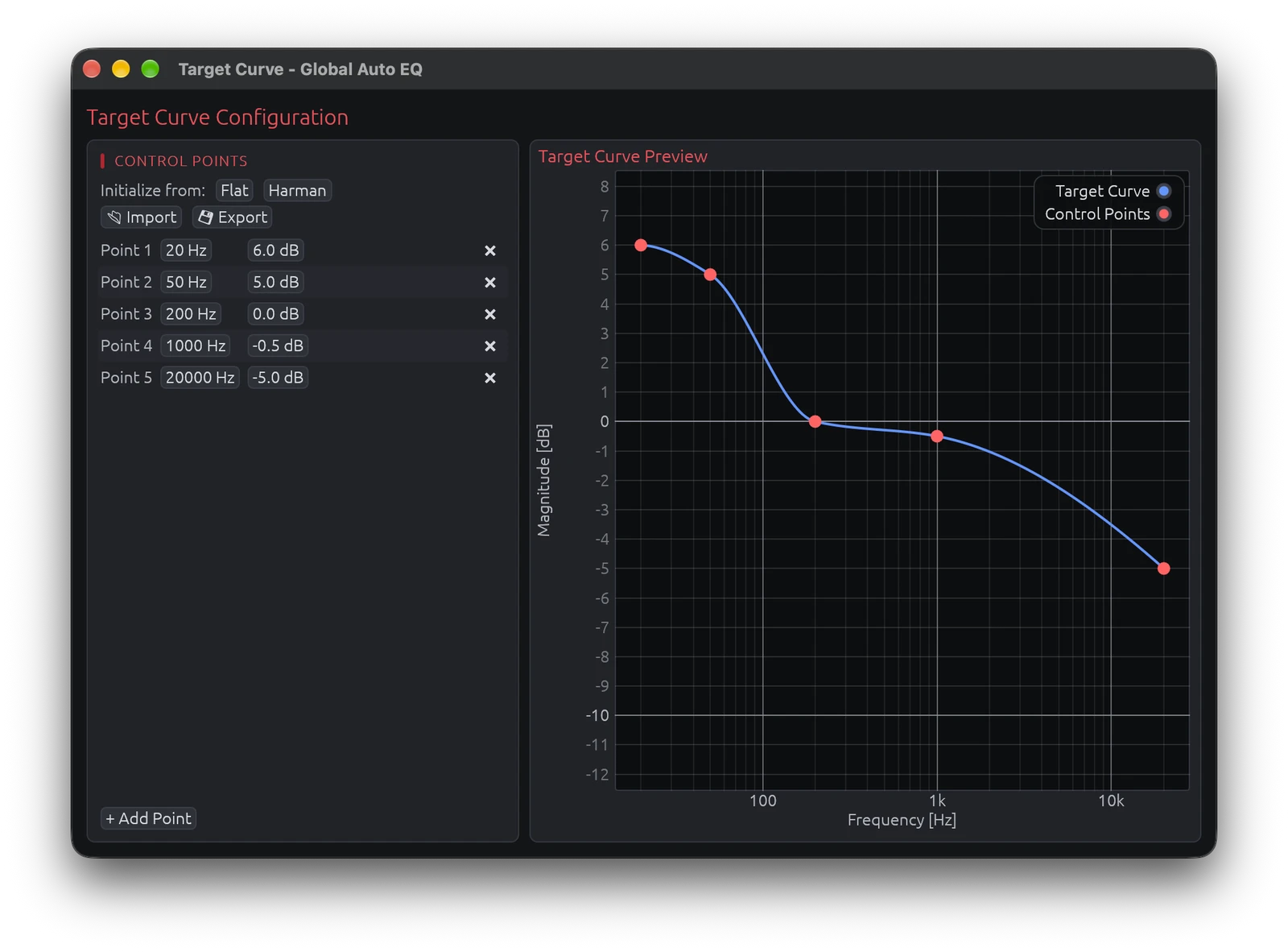Click the Target Curve Preview title
1288x952 pixels.
tap(622, 156)
